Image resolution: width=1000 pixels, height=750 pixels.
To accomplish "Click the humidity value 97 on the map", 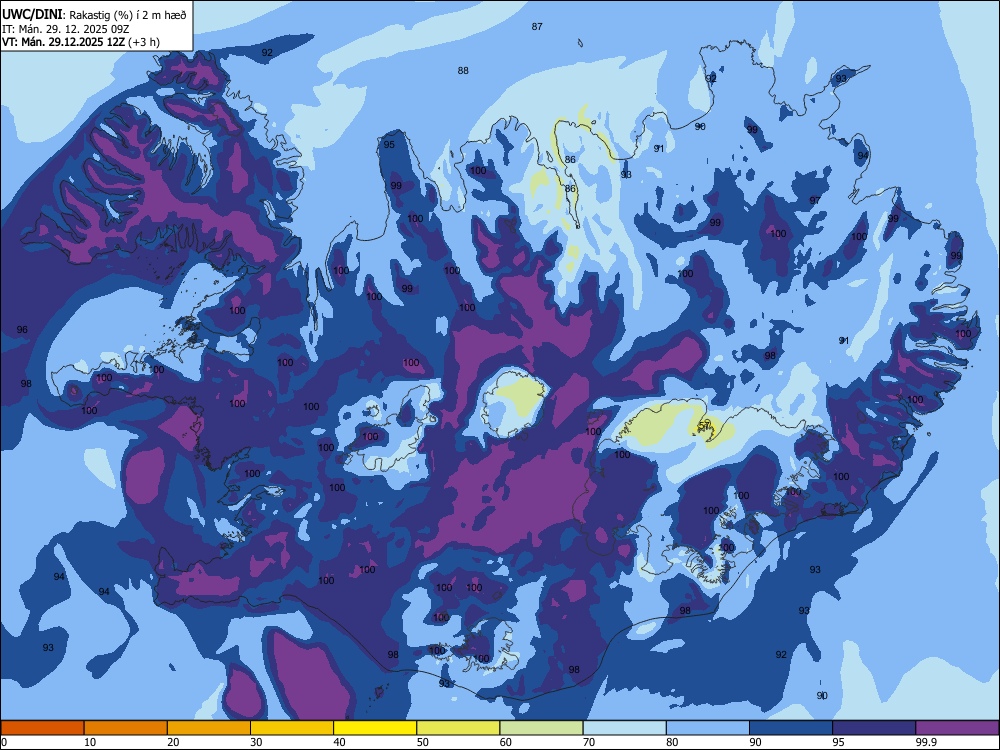I will 815,200.
